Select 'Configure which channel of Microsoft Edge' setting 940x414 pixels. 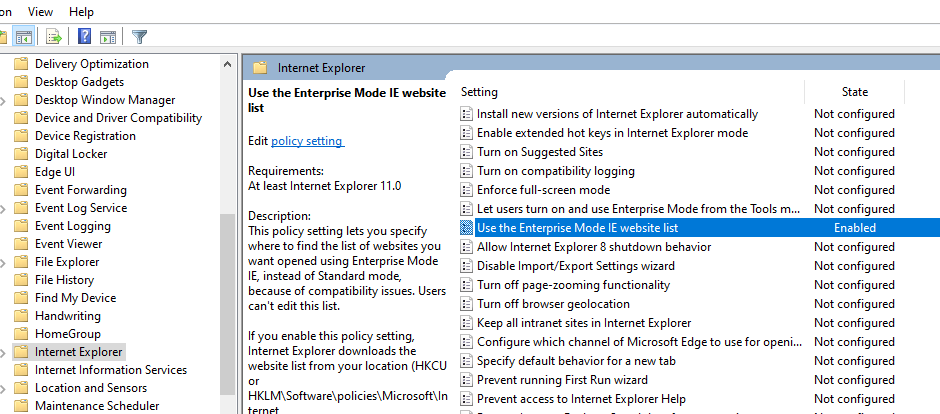pyautogui.click(x=638, y=342)
